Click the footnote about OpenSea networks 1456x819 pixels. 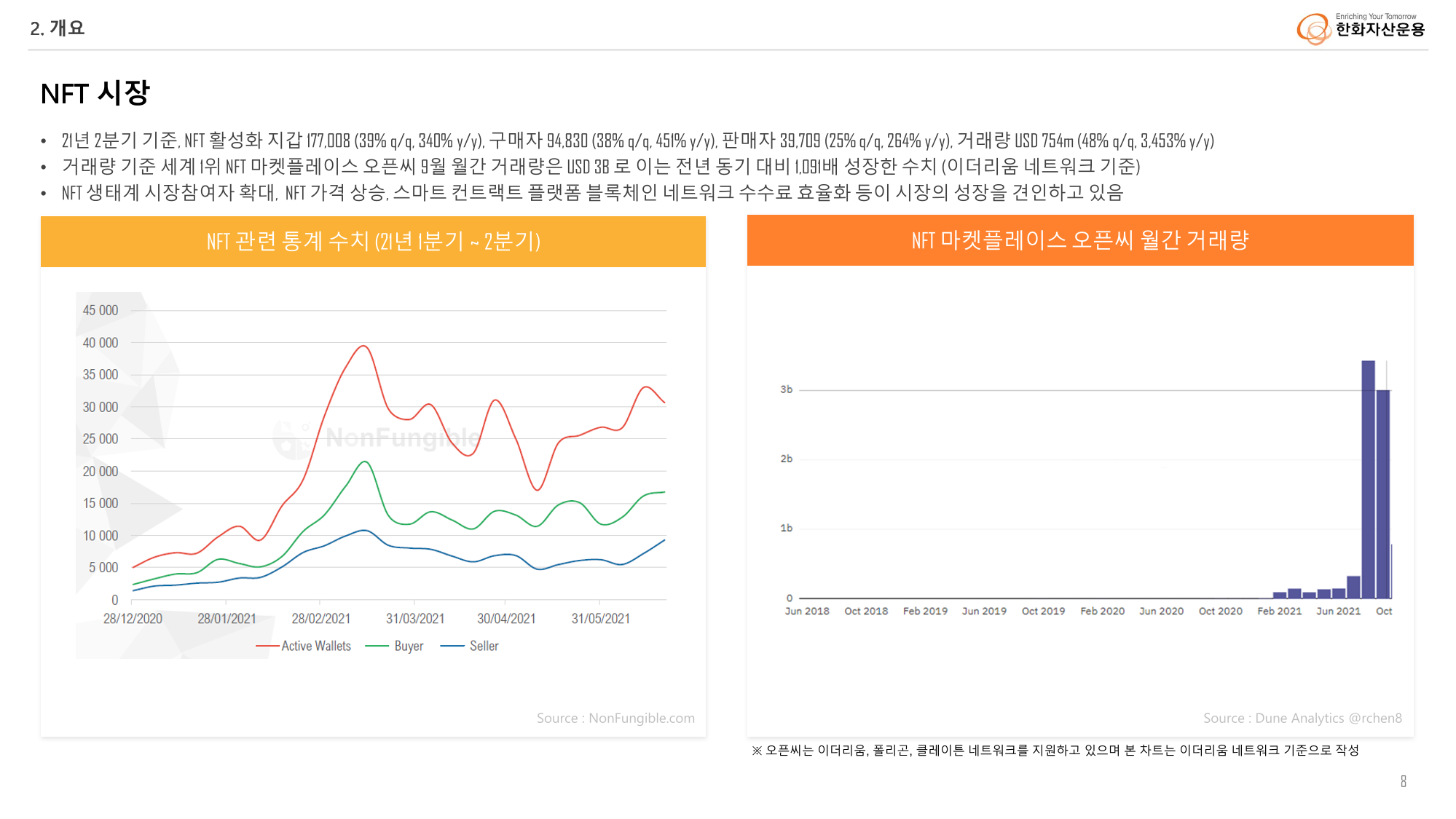1055,750
